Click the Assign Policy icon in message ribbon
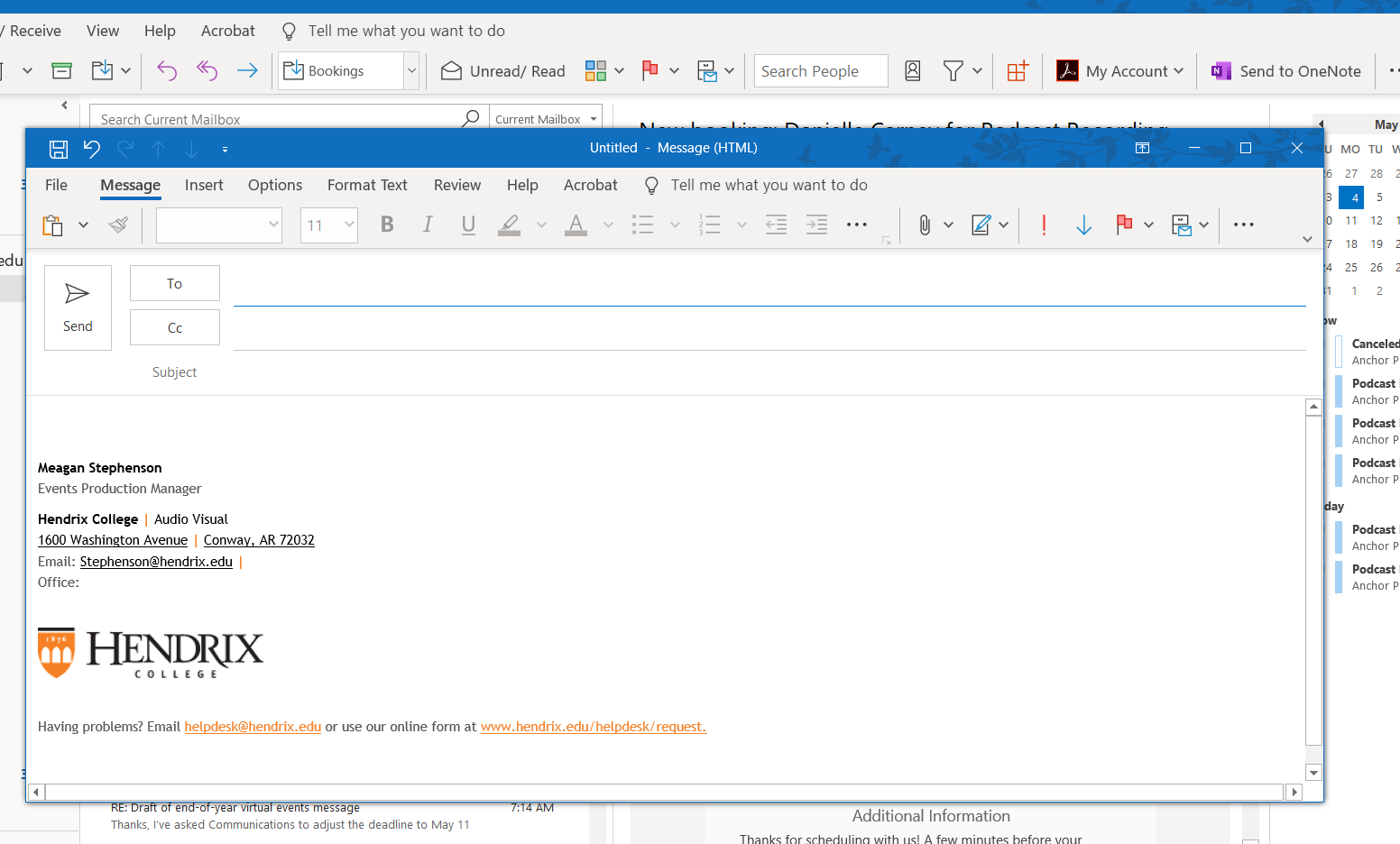1400x844 pixels. 1182,225
